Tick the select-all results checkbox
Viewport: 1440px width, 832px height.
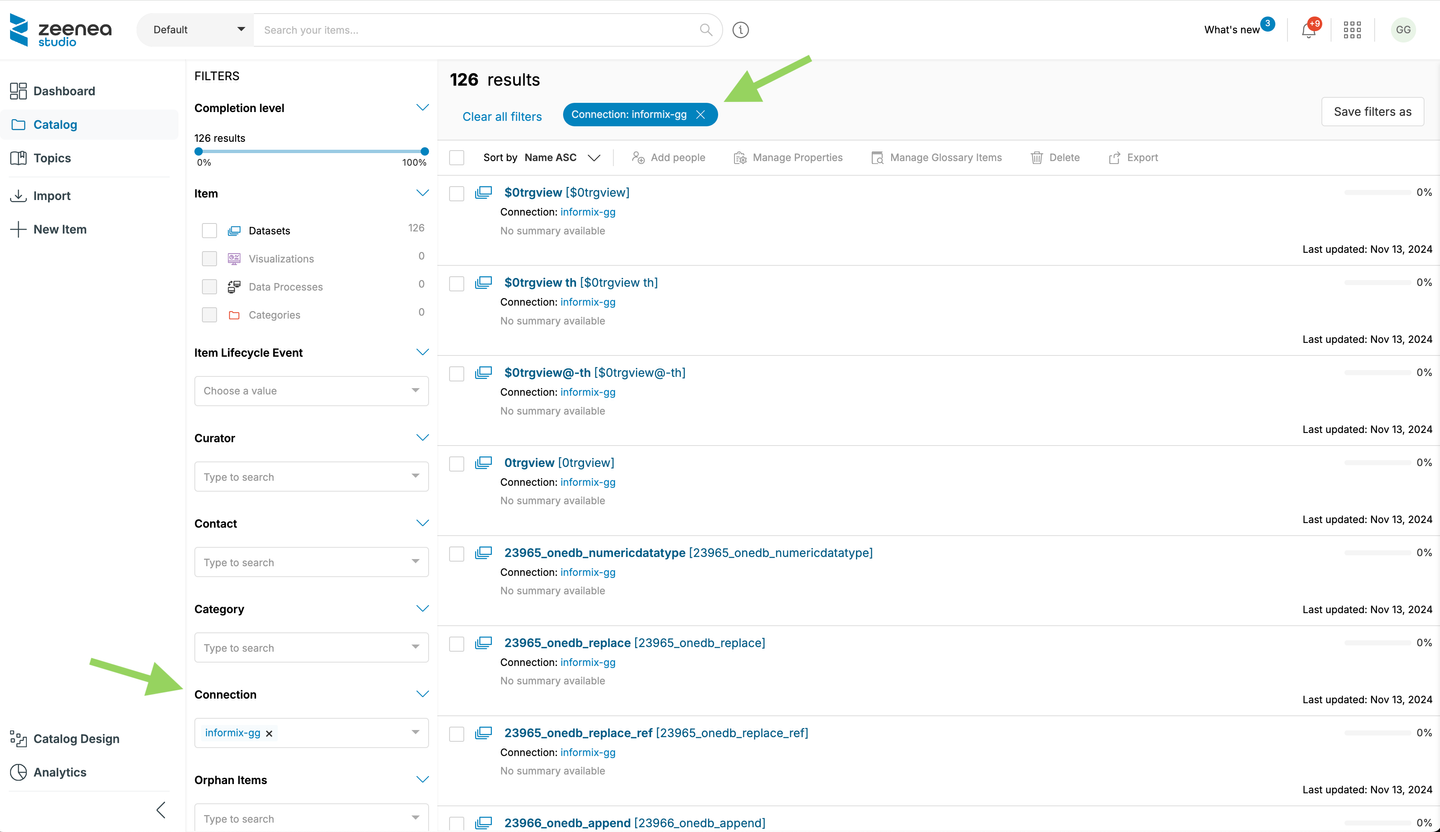coord(457,158)
